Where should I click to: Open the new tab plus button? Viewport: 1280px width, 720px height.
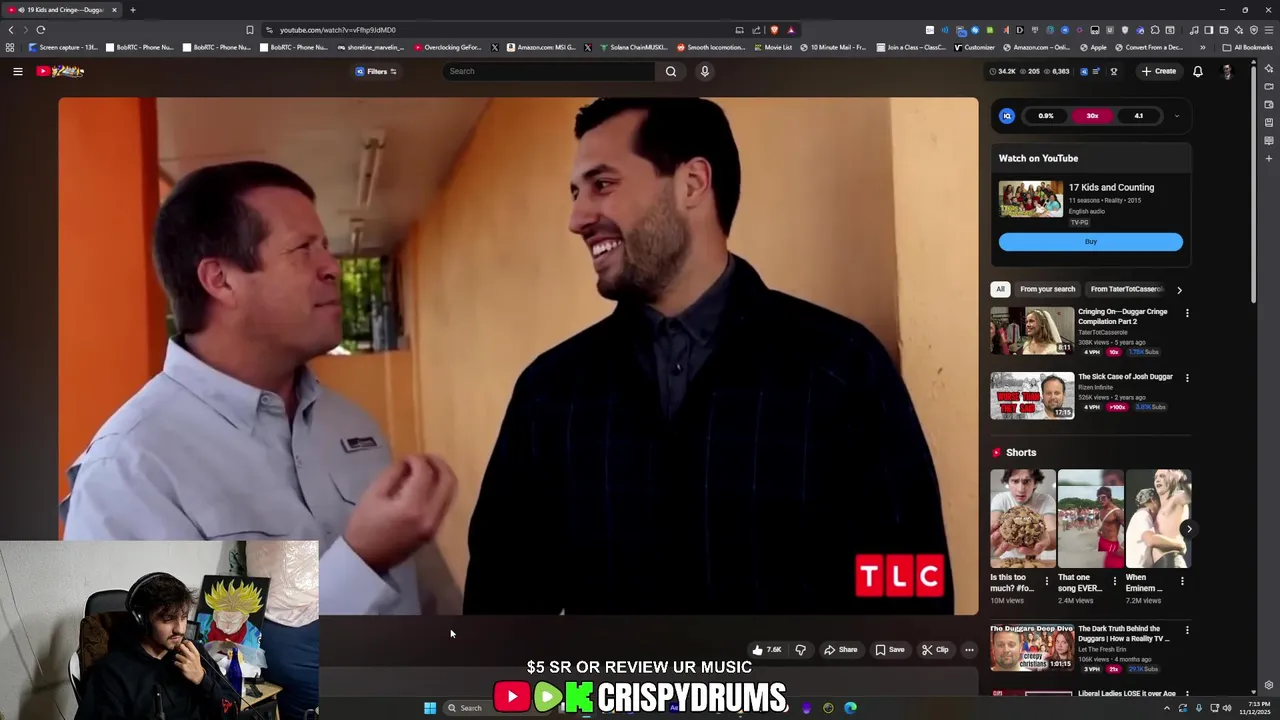(x=132, y=10)
